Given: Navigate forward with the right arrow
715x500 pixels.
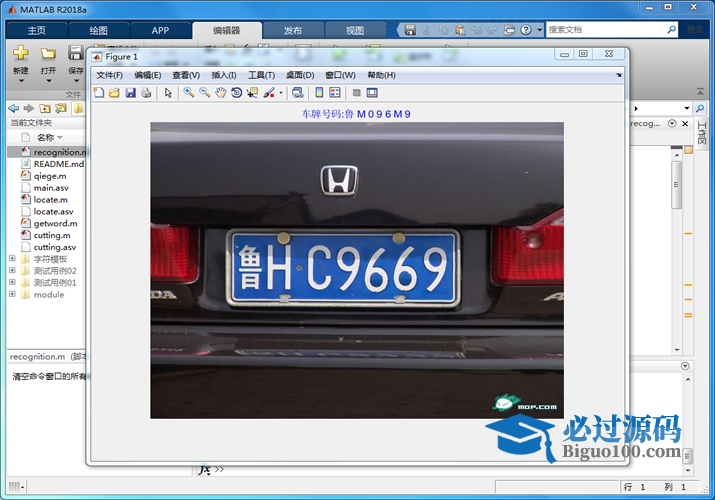Looking at the screenshot, I should click(x=29, y=108).
